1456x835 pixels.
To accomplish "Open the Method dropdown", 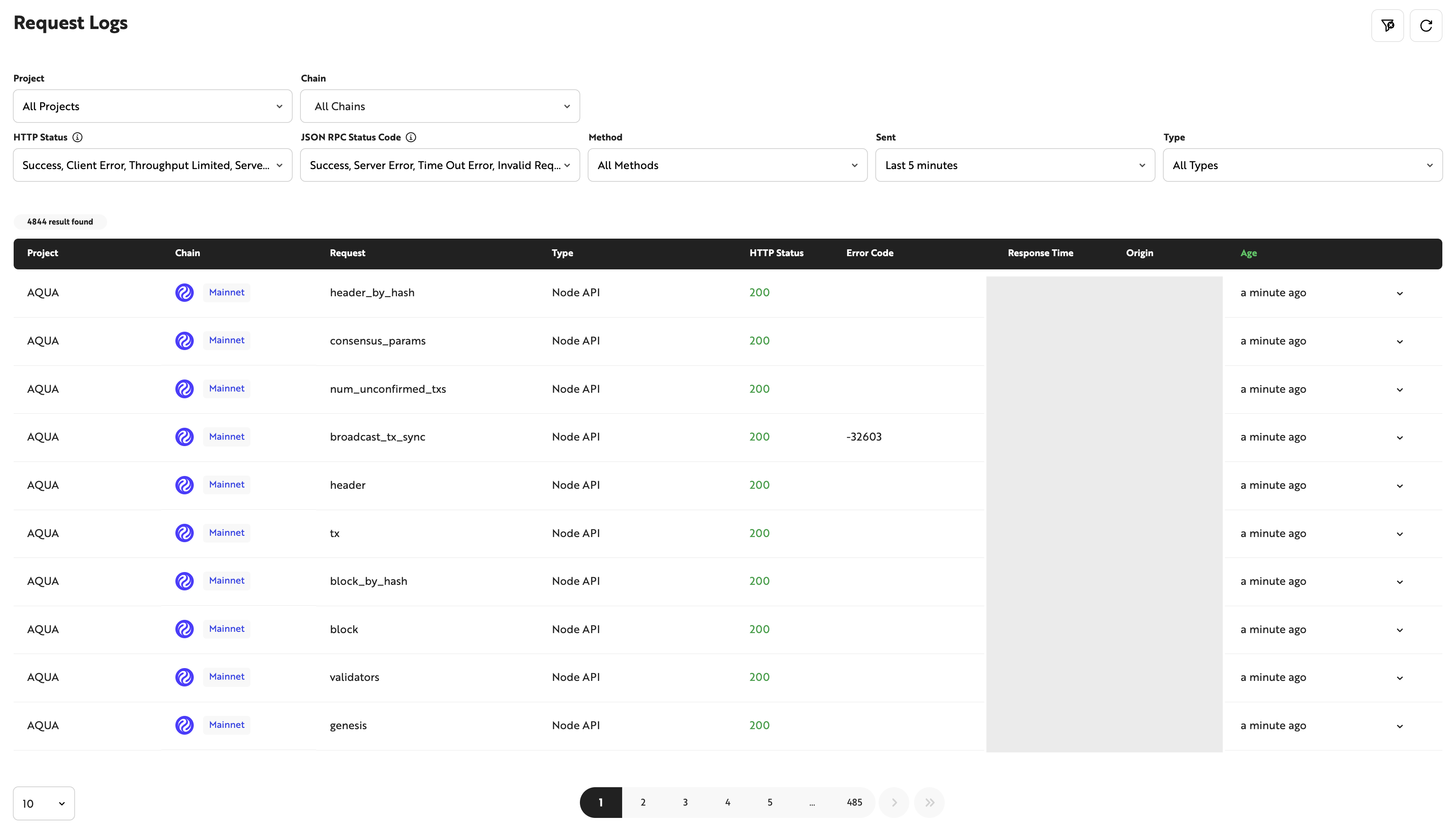I will (728, 165).
